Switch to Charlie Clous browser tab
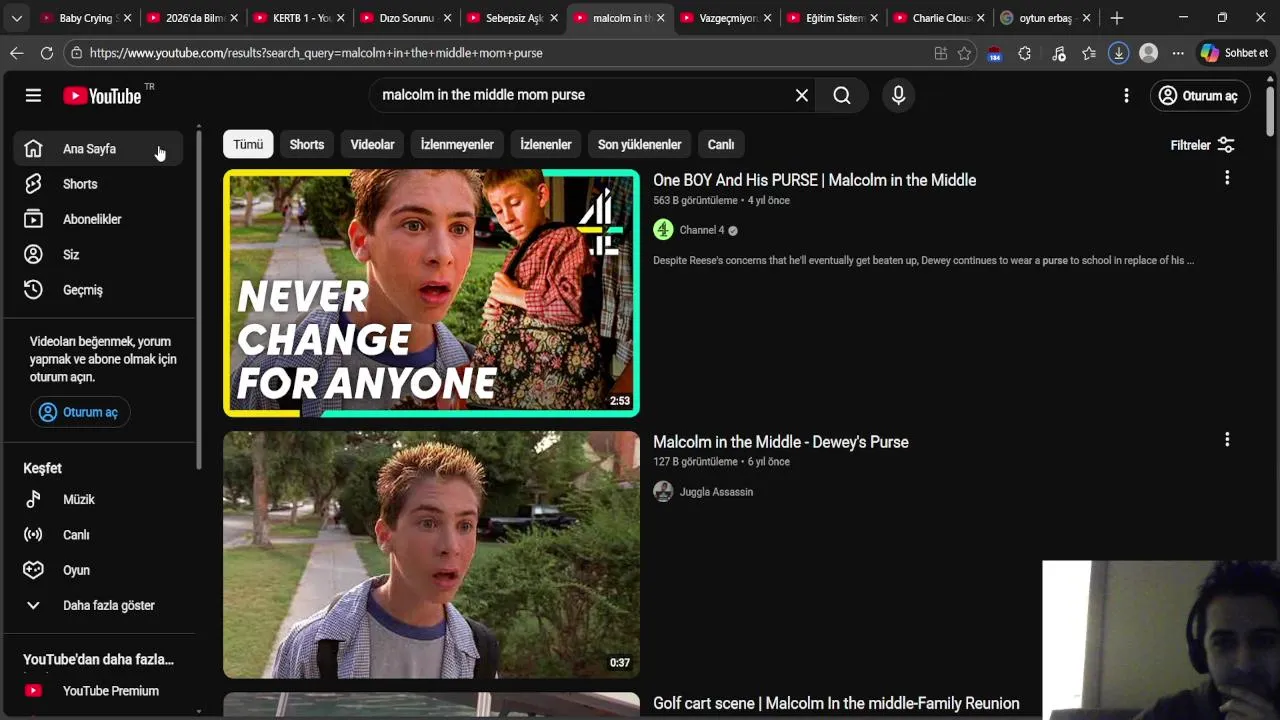The height and width of the screenshot is (720, 1280). (x=940, y=18)
